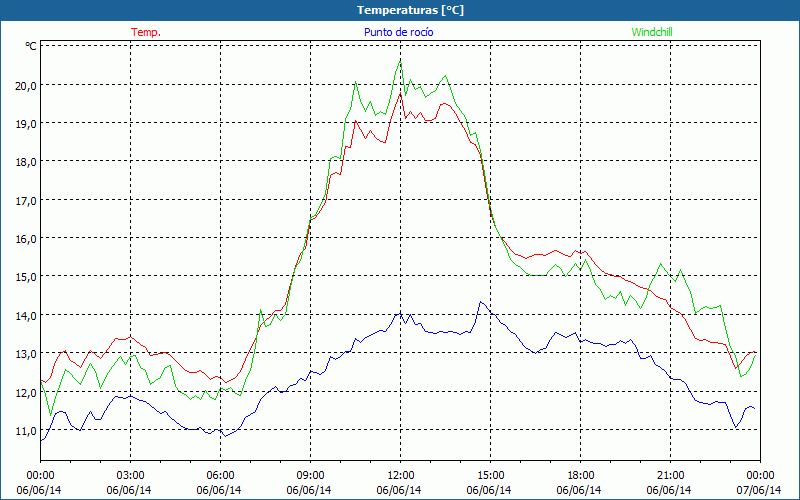Image resolution: width=800 pixels, height=500 pixels.
Task: Click the 14,0 y-axis value
Action: pyautogui.click(x=26, y=315)
